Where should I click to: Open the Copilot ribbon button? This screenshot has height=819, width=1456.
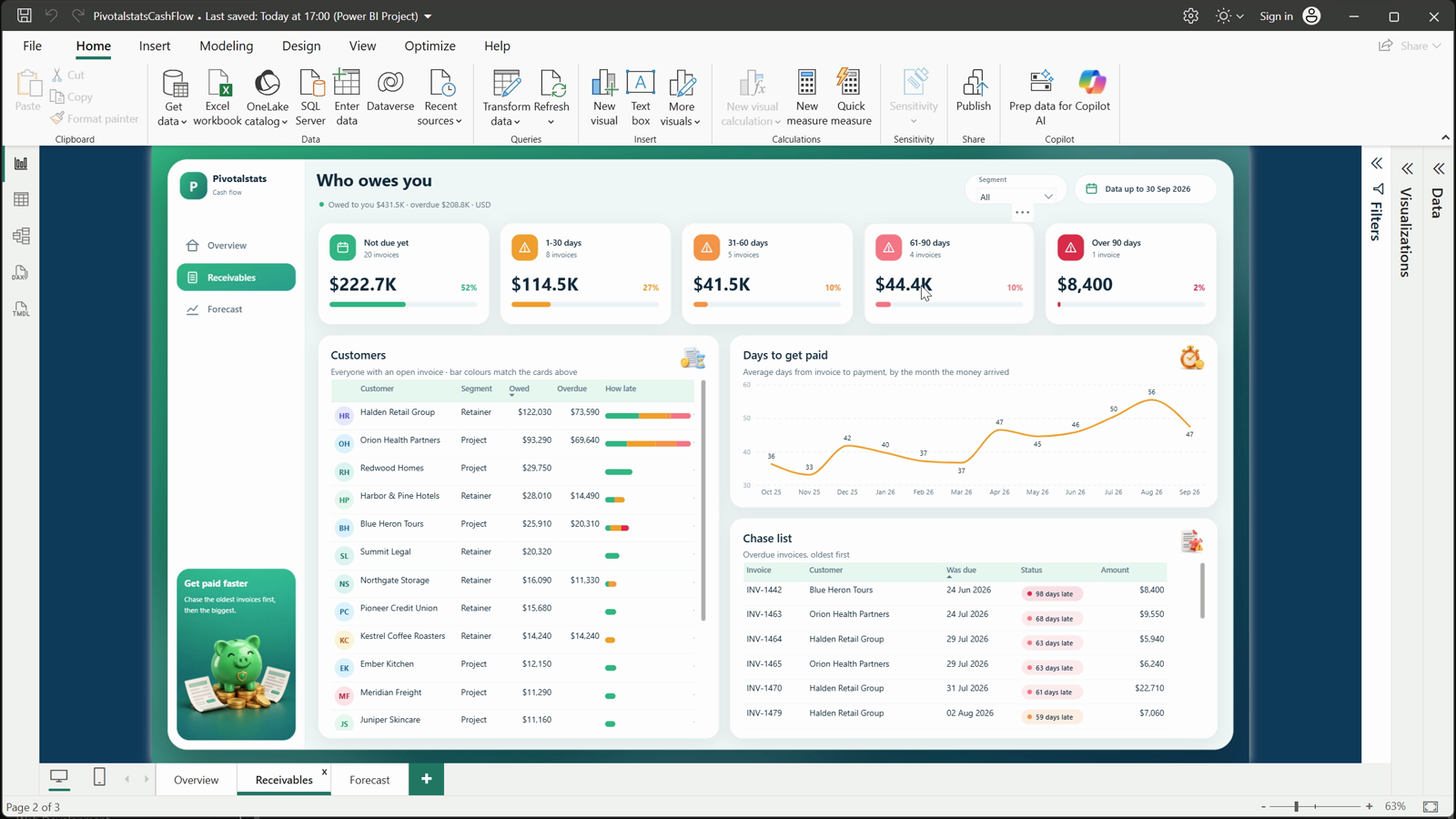[x=1092, y=91]
